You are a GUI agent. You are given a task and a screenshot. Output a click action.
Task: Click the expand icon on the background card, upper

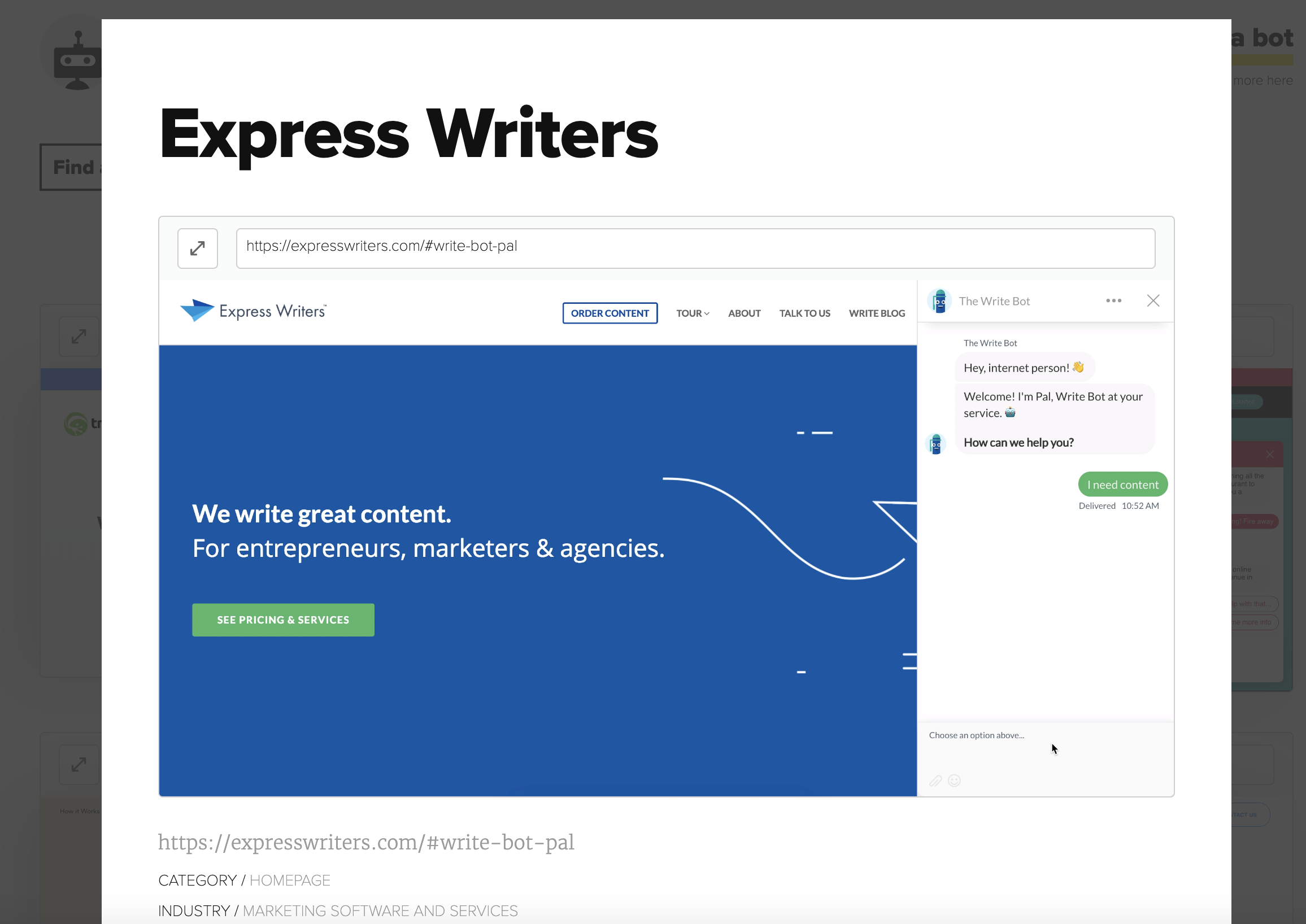click(x=79, y=336)
